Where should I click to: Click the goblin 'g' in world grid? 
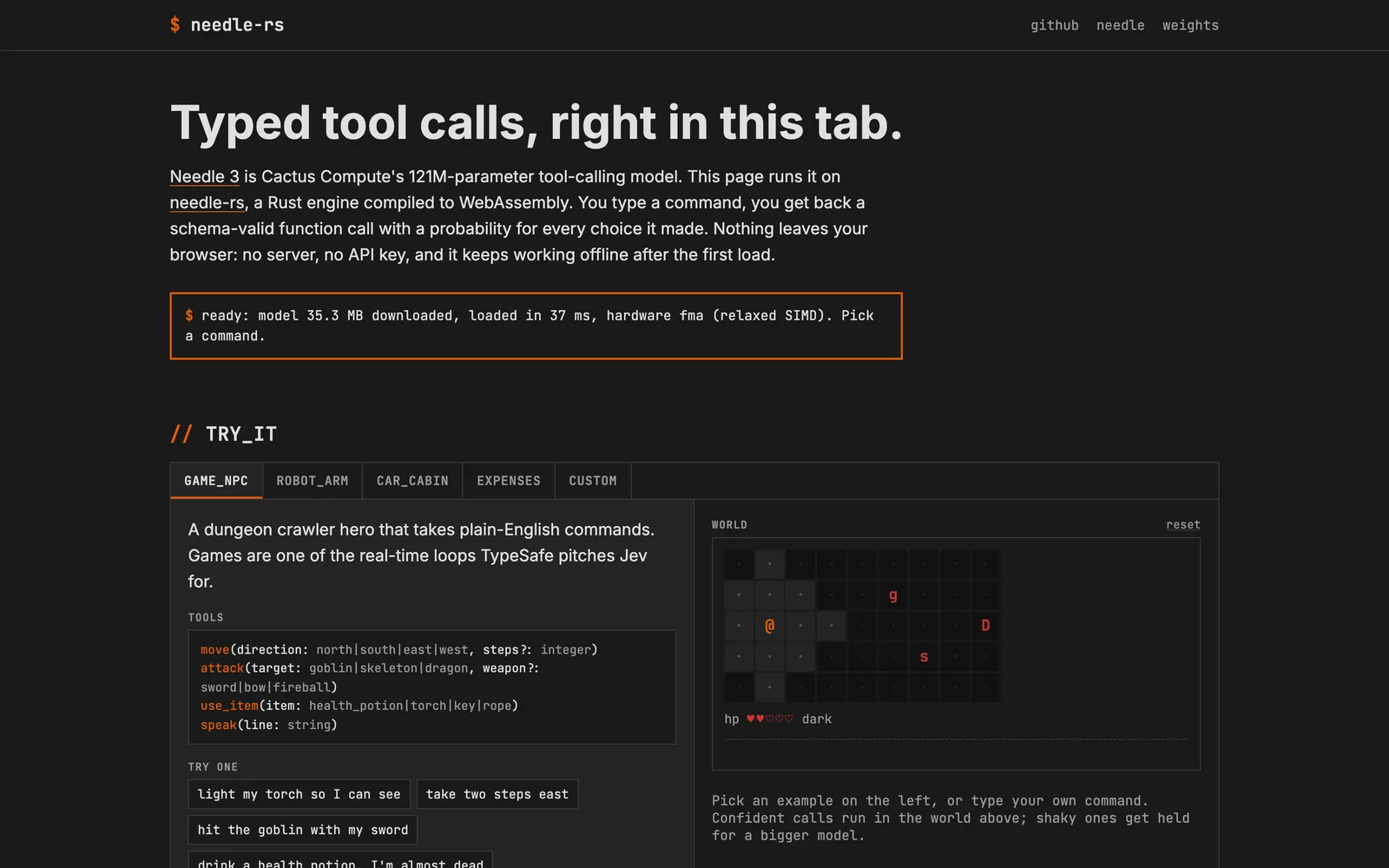[x=892, y=595]
